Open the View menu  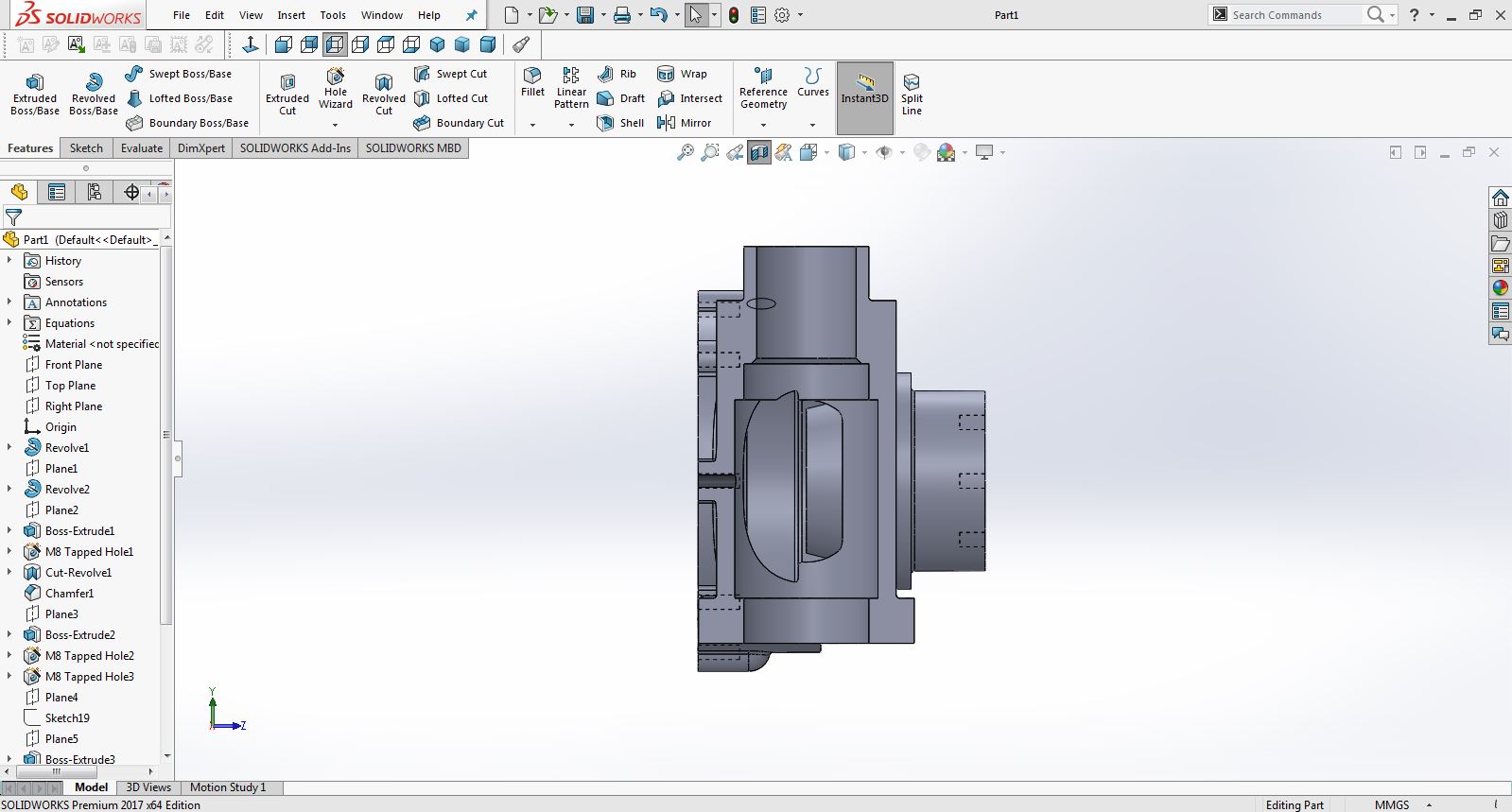click(251, 15)
